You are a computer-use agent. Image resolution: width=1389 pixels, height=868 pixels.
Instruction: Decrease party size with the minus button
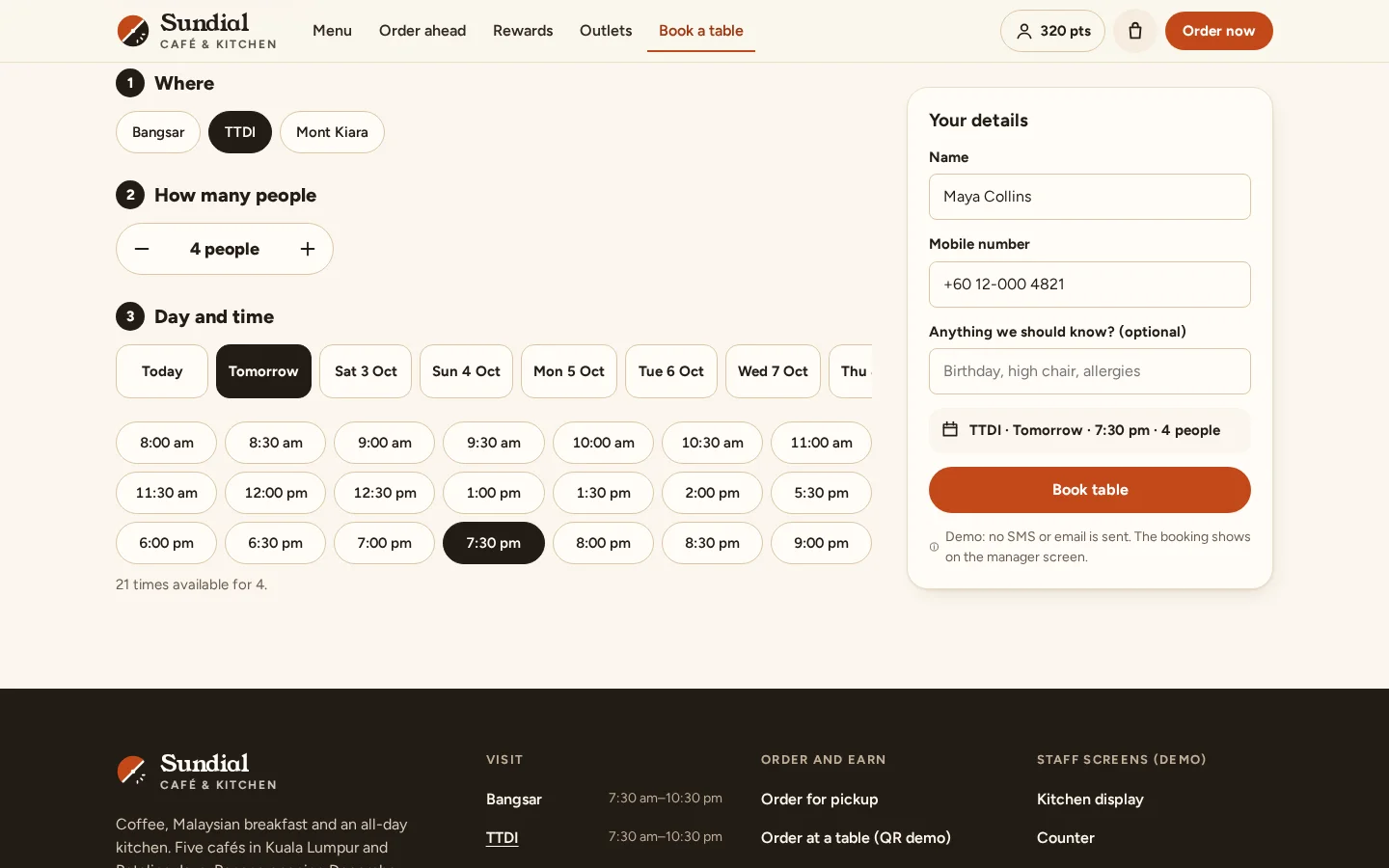pos(142,249)
